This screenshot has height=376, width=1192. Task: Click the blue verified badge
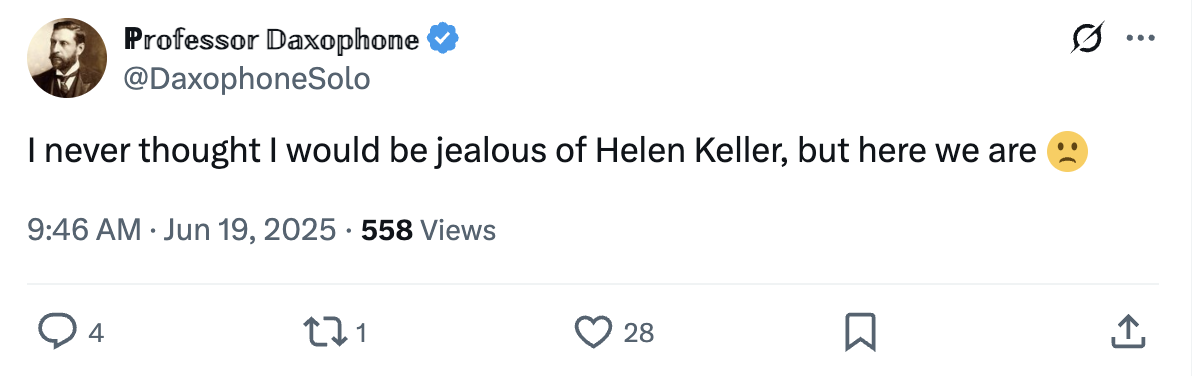point(441,39)
